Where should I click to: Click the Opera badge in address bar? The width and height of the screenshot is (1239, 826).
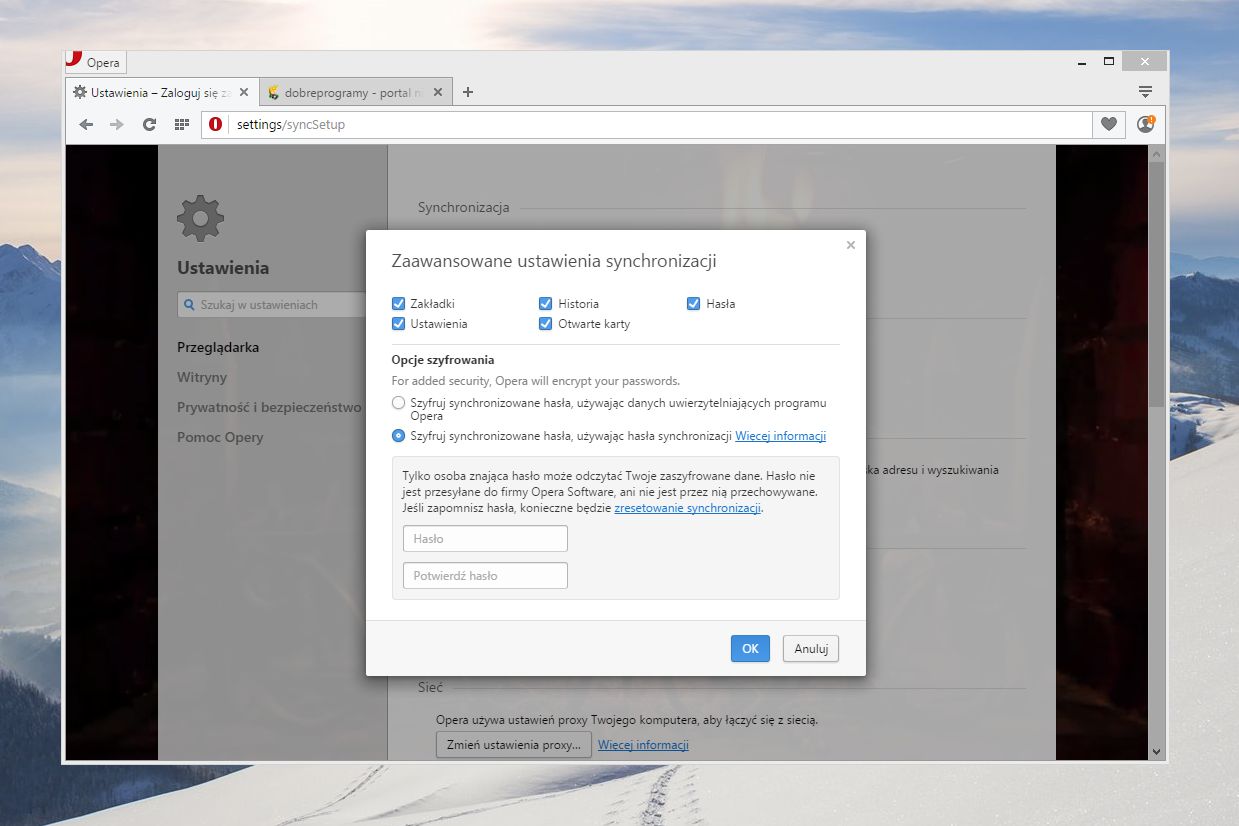click(215, 125)
